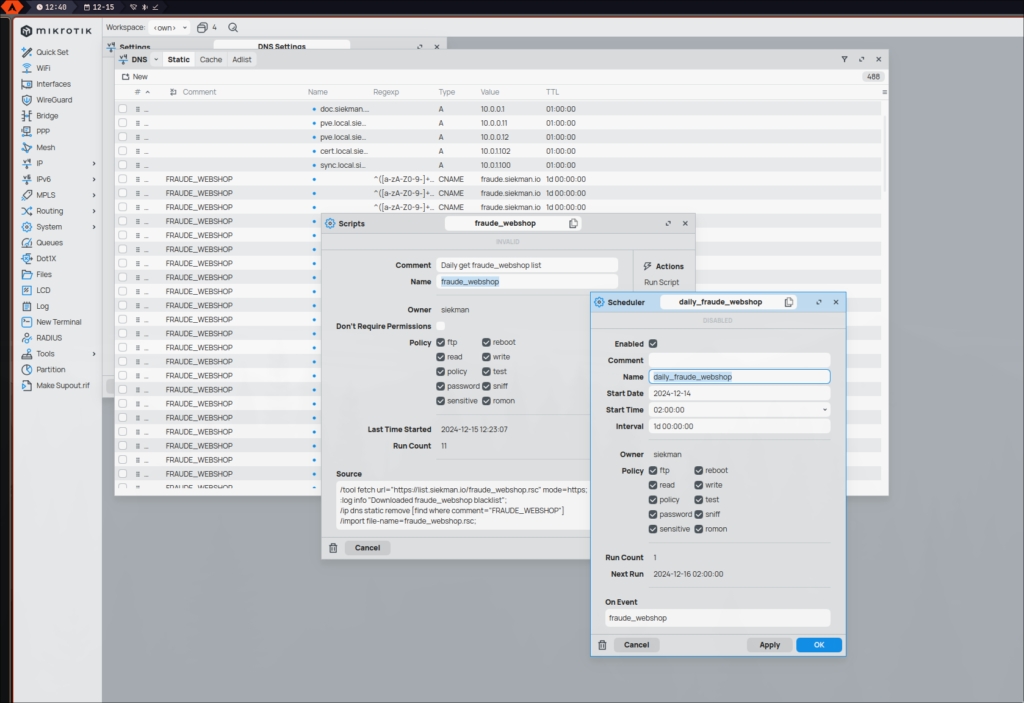
Task: Switch to the Static tab
Action: [178, 59]
